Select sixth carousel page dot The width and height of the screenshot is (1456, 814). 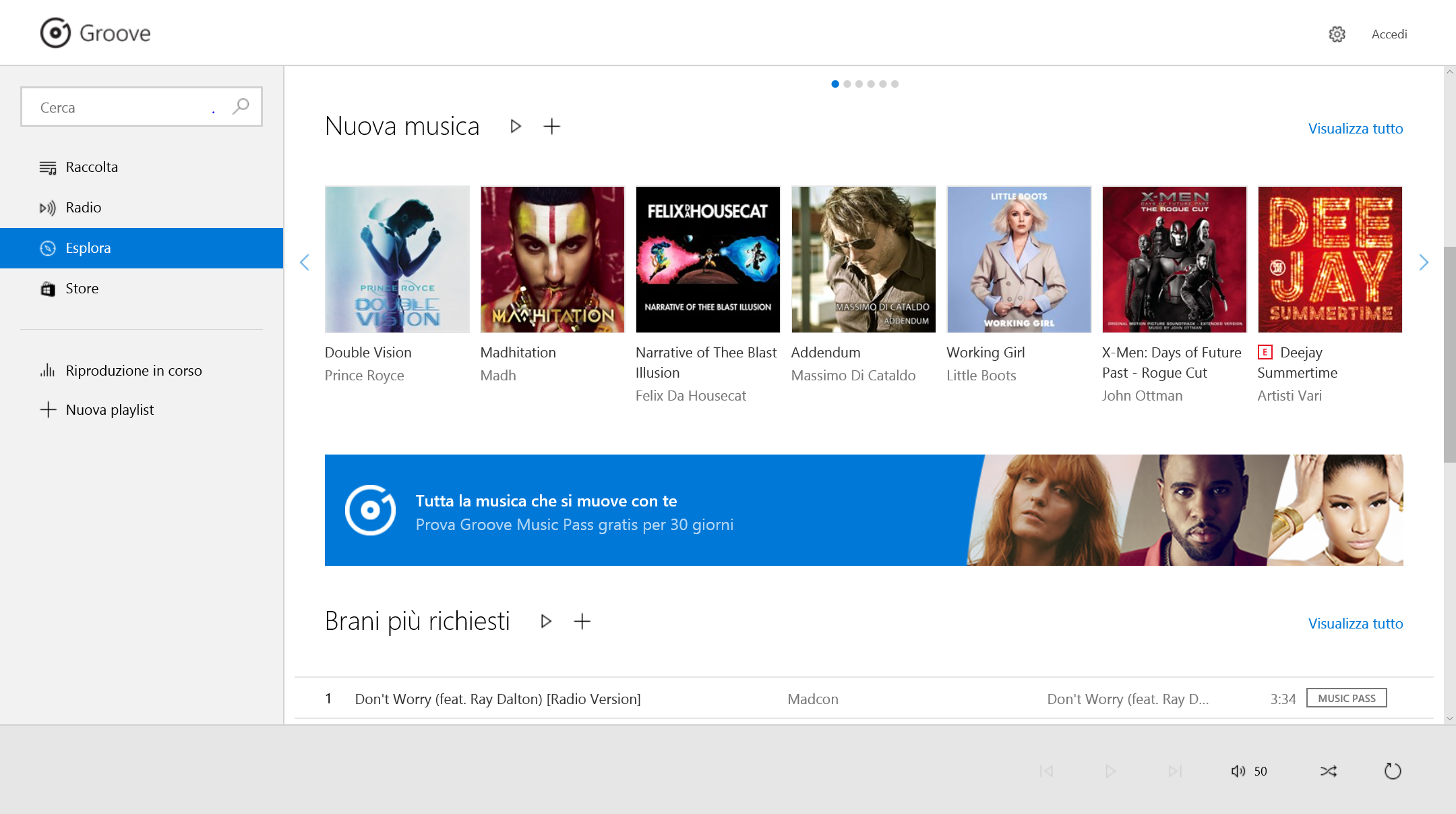pos(895,84)
